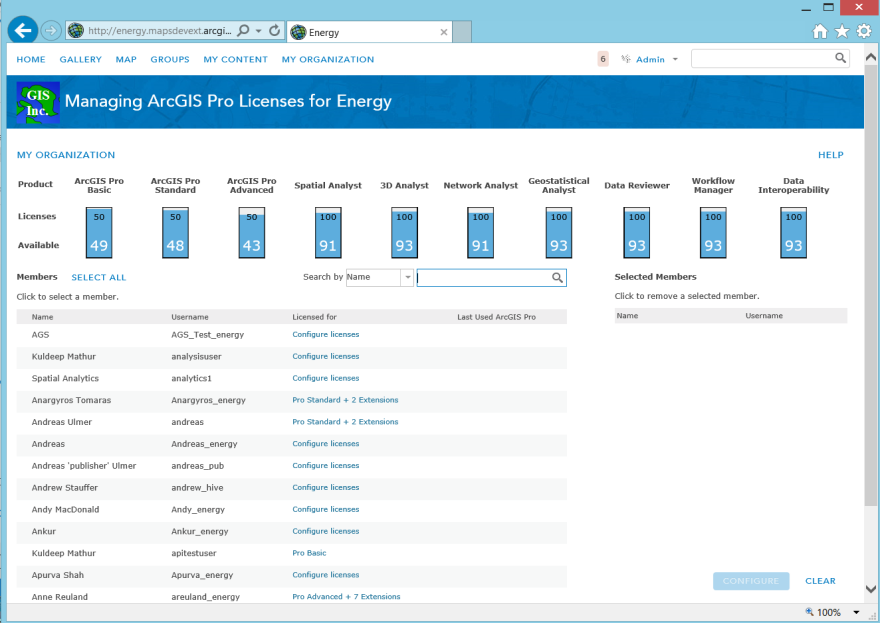Viewport: 880px width, 623px height.
Task: Click the Workflow Manager license gauge
Action: point(713,232)
